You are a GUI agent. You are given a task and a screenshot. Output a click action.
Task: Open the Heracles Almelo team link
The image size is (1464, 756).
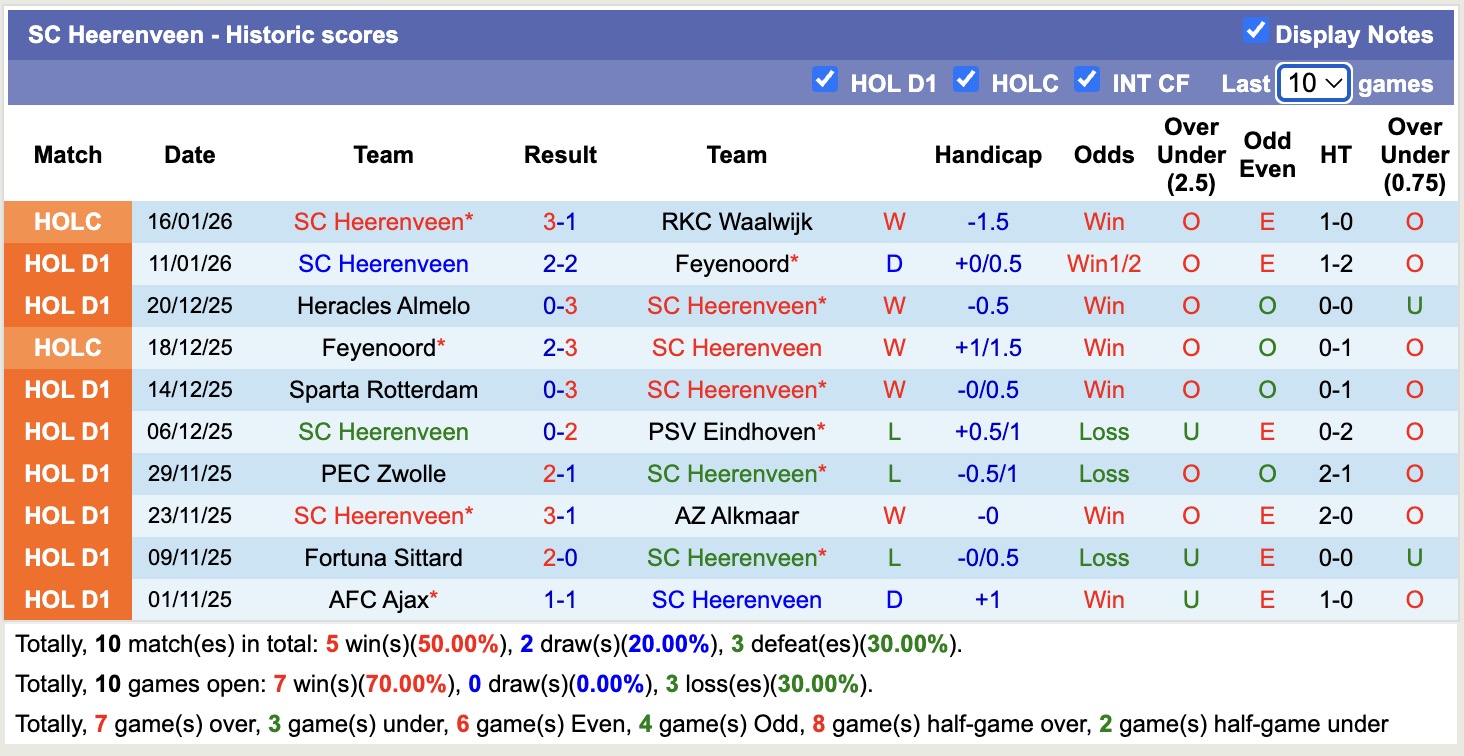point(384,306)
